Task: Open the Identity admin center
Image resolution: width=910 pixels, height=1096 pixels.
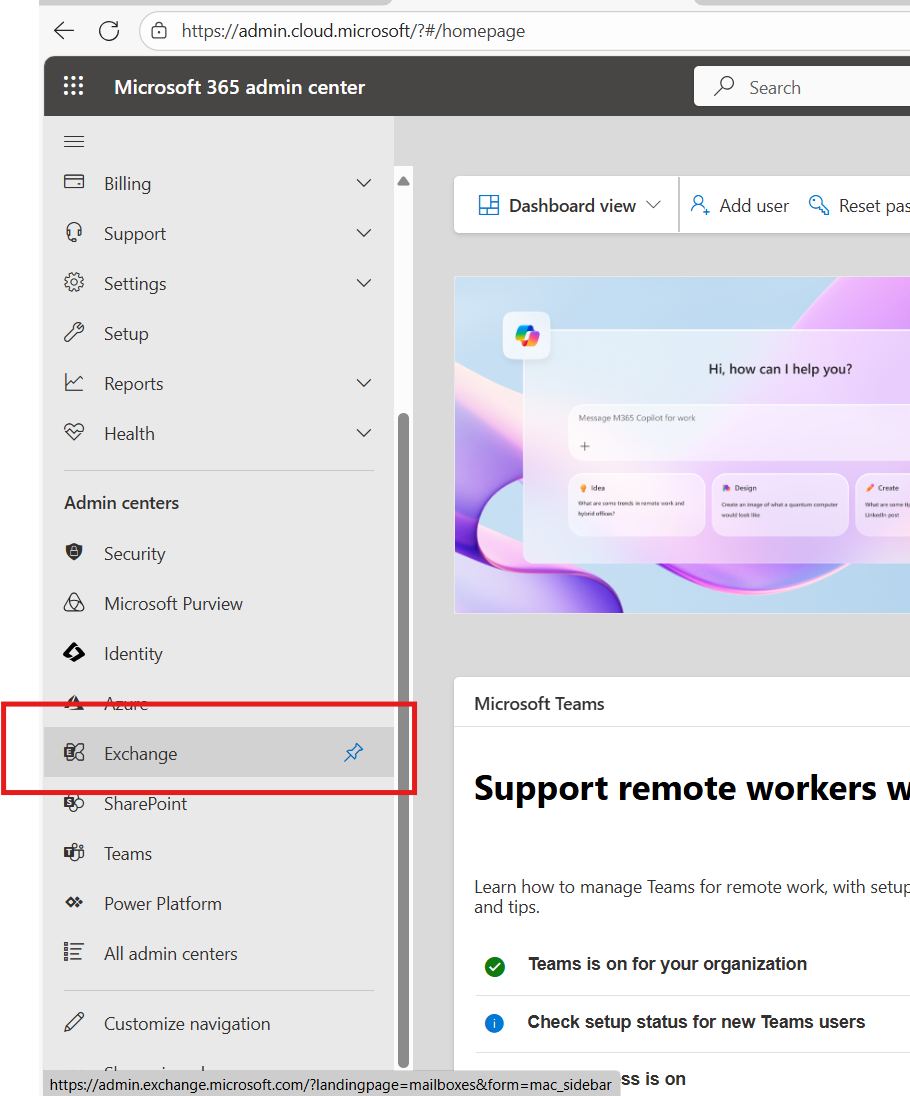Action: (133, 654)
